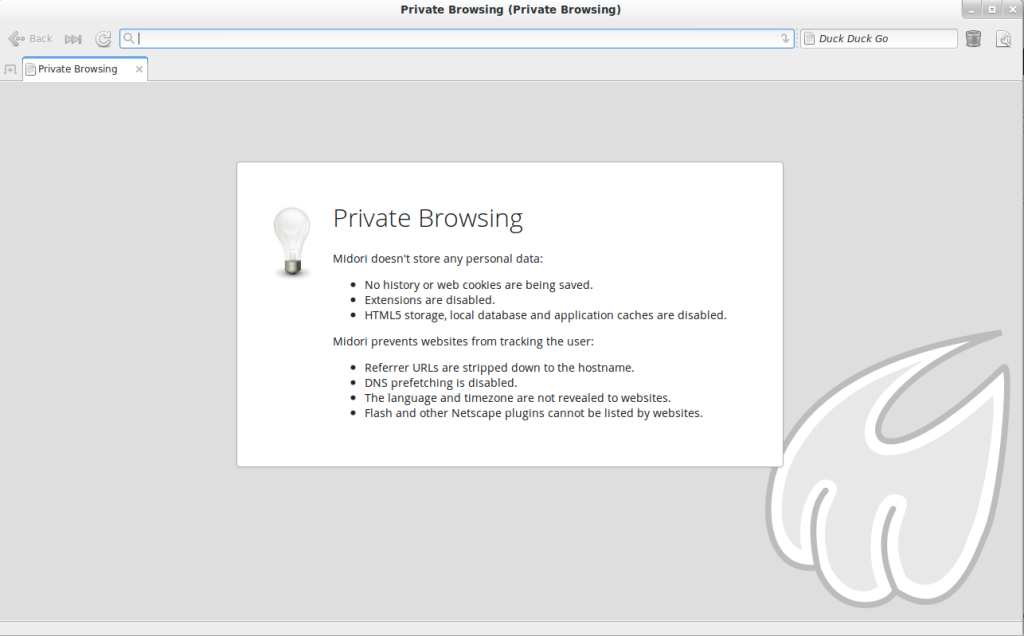The image size is (1024, 636).
Task: Click "Flash and other Netscape plugins" bullet
Action: pyautogui.click(x=534, y=413)
